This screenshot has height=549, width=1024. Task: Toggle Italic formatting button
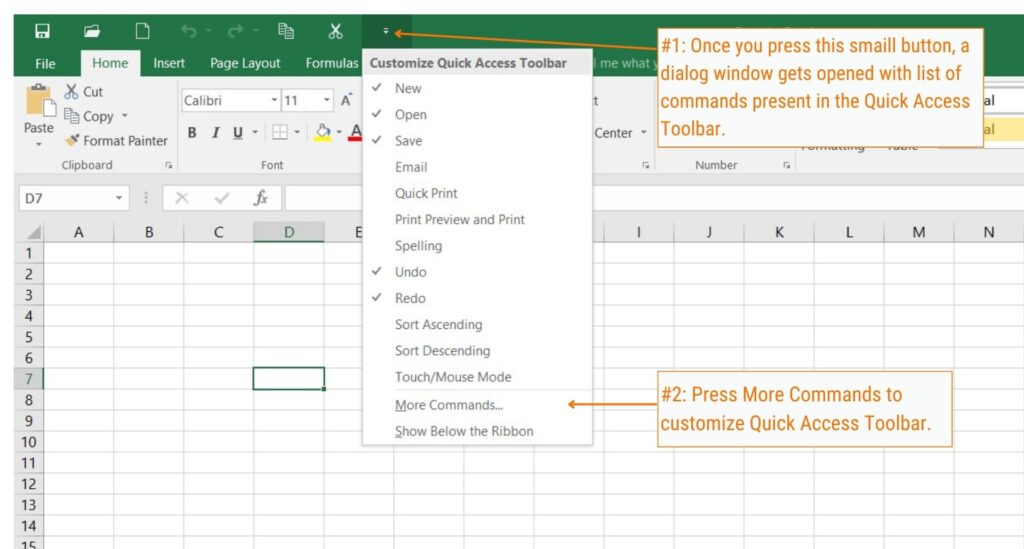[x=215, y=133]
